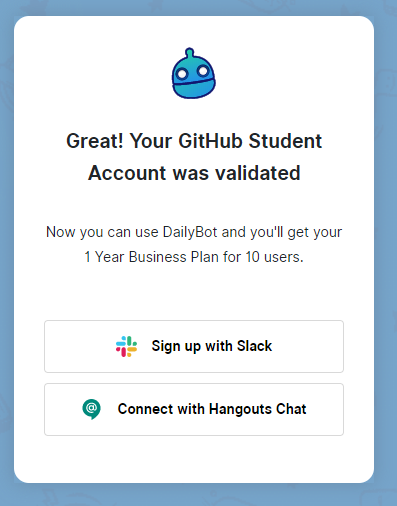The image size is (397, 506).
Task: Click the "Now you can use" description line
Action: (x=102, y=232)
